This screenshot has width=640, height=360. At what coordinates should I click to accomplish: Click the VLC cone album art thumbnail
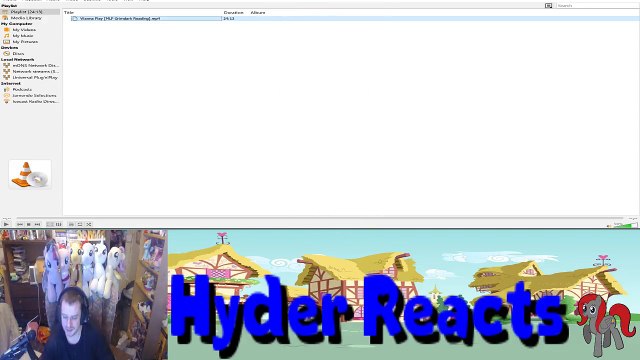pyautogui.click(x=30, y=174)
